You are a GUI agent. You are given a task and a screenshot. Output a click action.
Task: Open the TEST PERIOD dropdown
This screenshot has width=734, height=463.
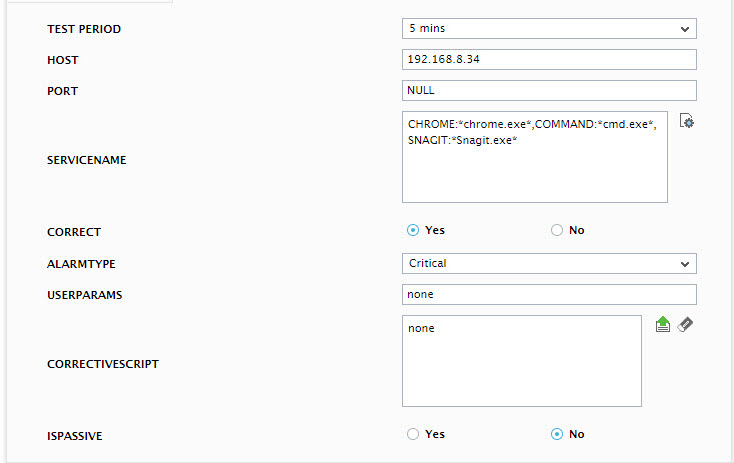click(x=549, y=29)
